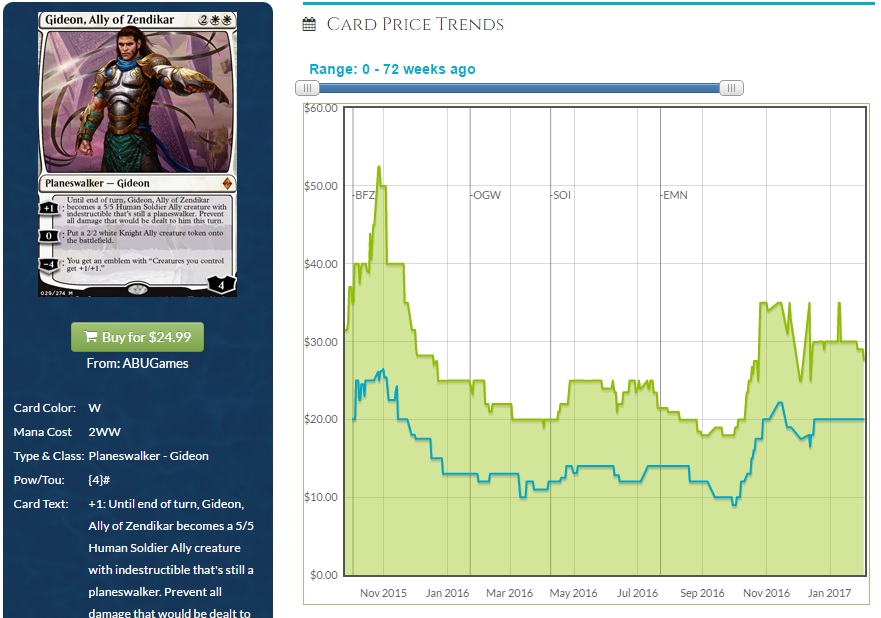Click the 'Sep 2016' axis label
Viewport: 881px width, 618px height.
(x=702, y=593)
